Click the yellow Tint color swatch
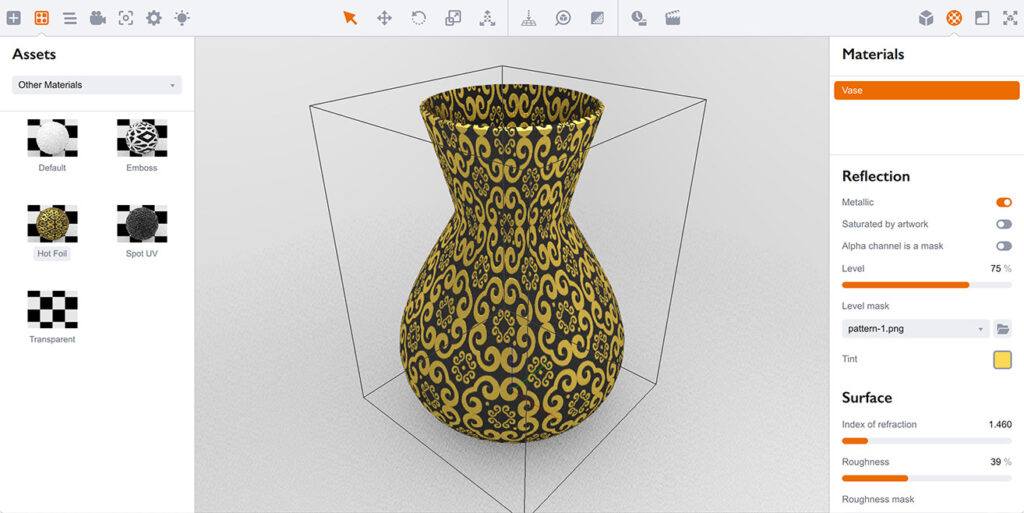 tap(1002, 360)
